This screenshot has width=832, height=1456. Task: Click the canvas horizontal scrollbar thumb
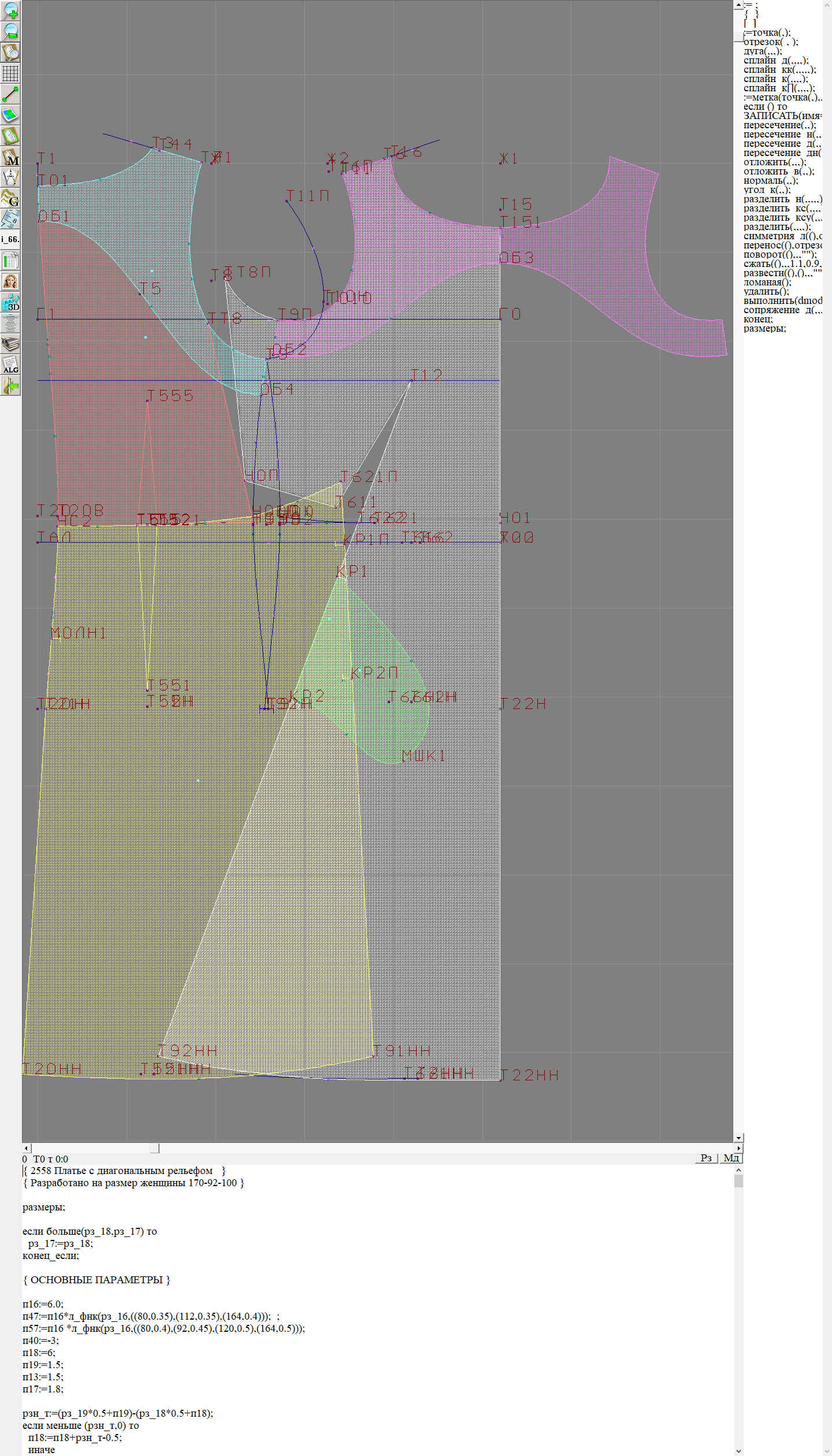[154, 1148]
